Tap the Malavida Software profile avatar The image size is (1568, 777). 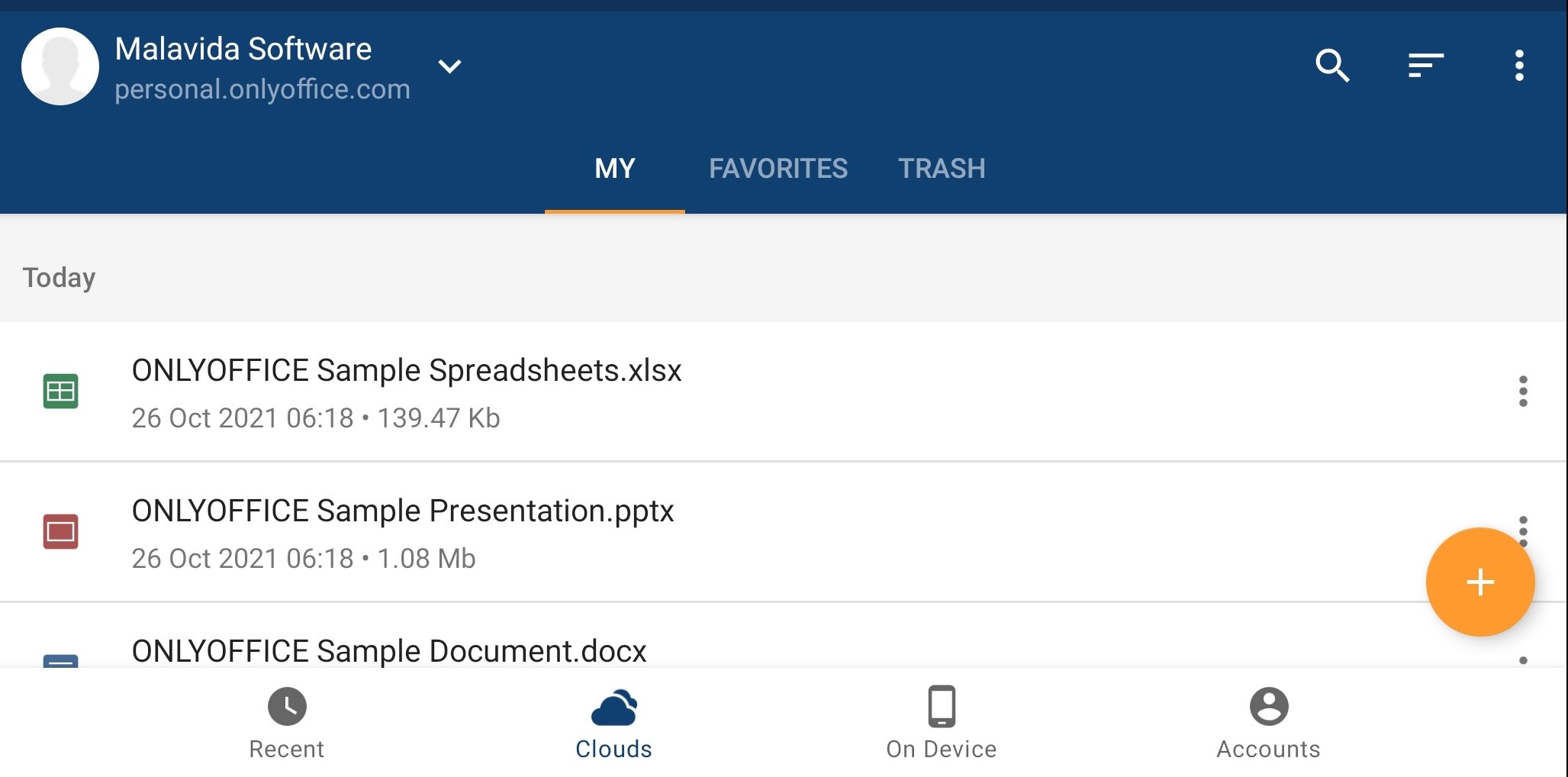pos(60,66)
